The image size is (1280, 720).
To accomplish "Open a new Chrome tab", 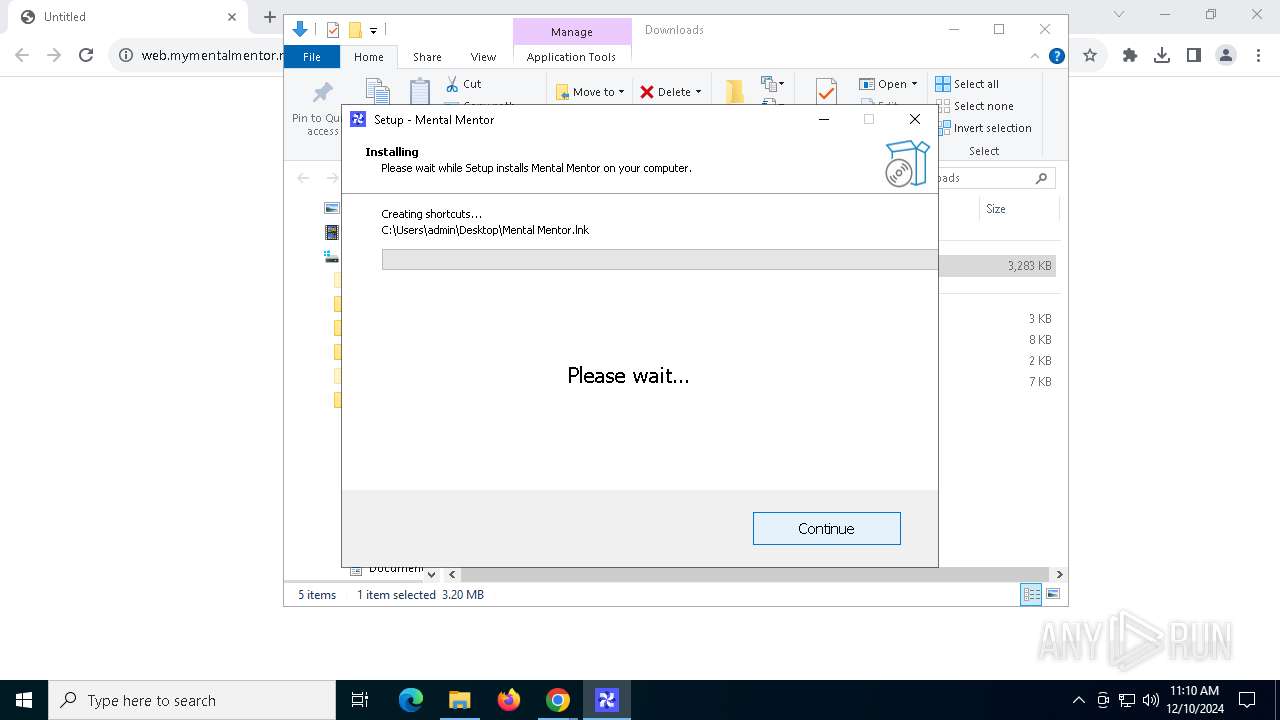I will pos(269,17).
